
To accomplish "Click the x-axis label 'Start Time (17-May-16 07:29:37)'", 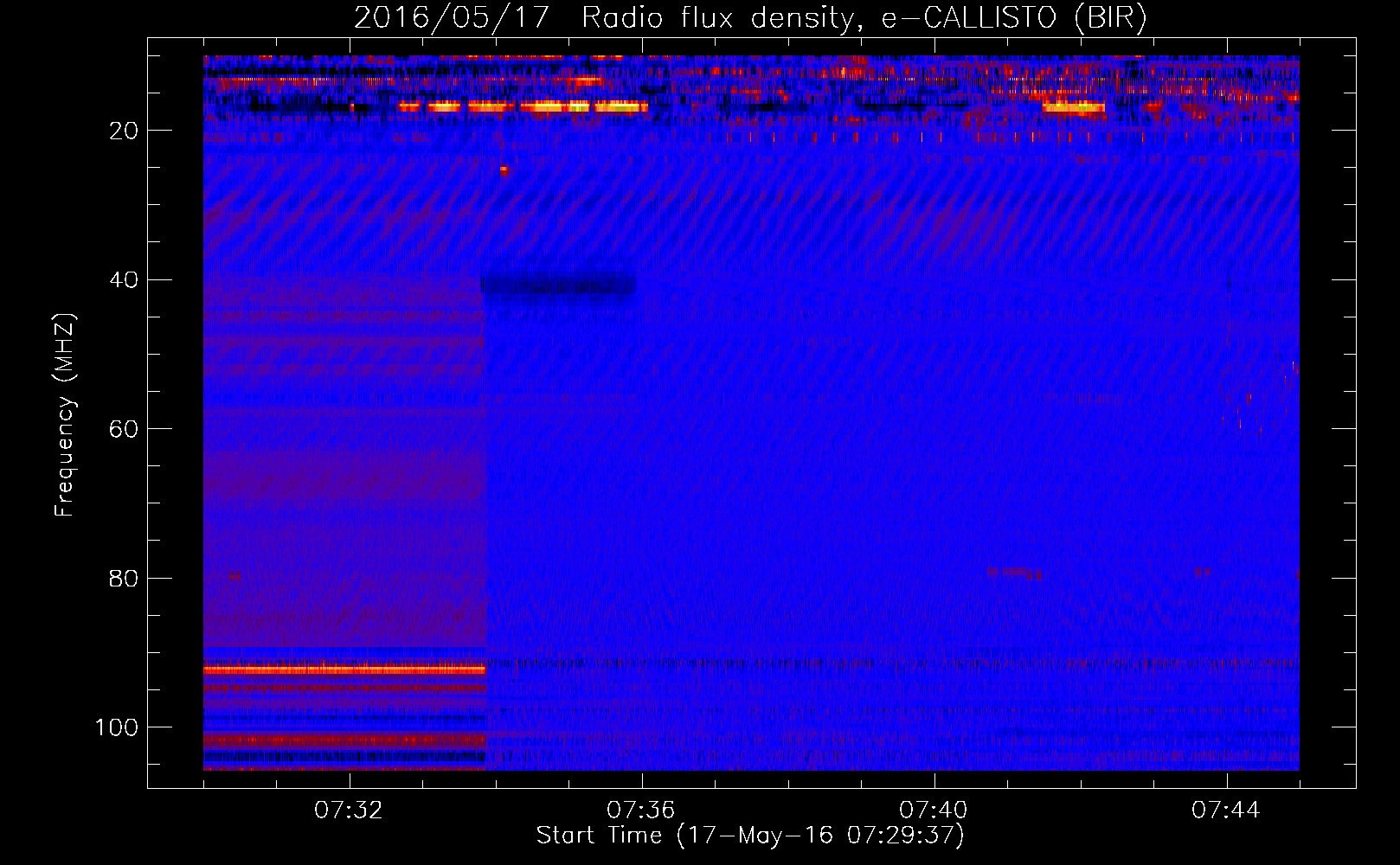I will pos(750,836).
